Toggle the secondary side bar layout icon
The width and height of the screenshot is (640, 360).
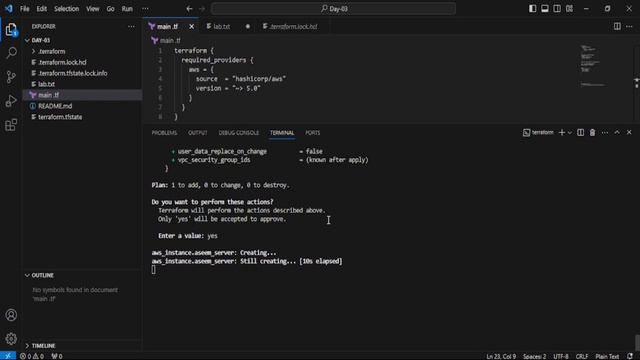pos(557,9)
